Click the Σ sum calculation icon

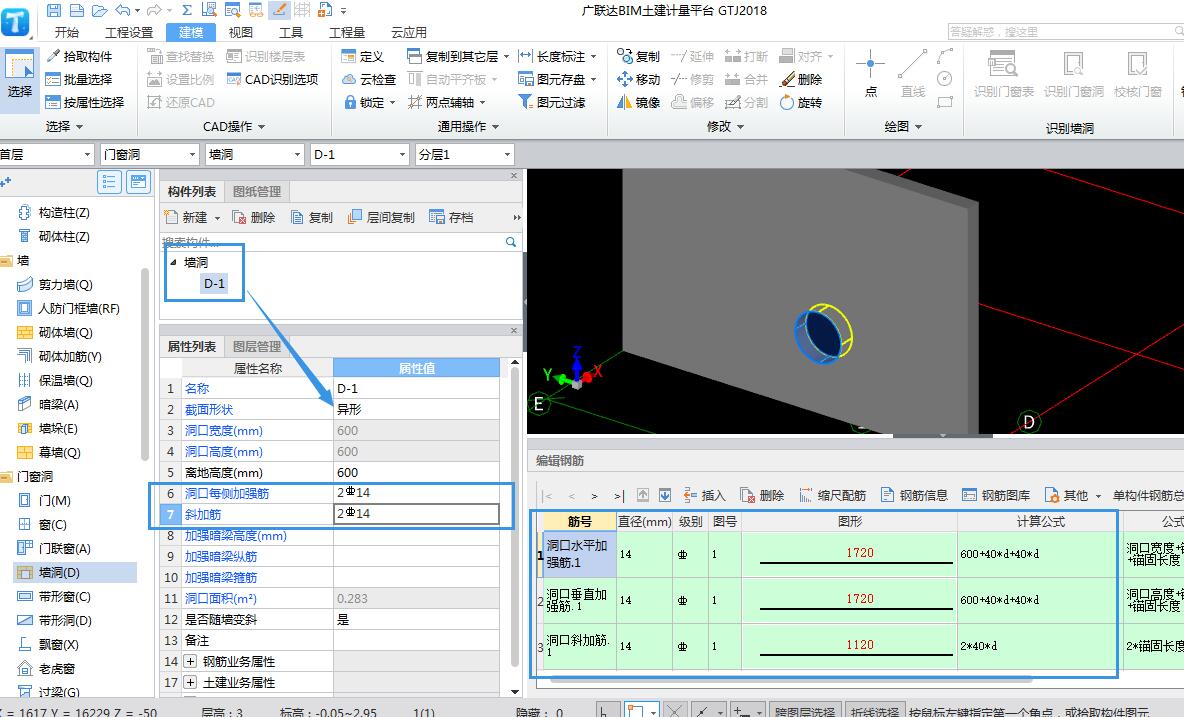coord(187,11)
